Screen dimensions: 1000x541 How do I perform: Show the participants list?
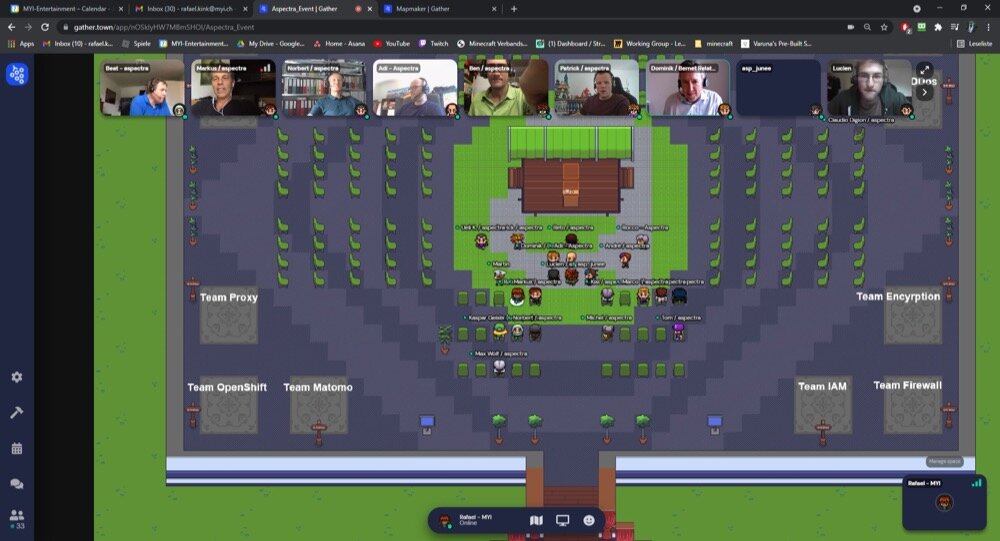coord(17,517)
